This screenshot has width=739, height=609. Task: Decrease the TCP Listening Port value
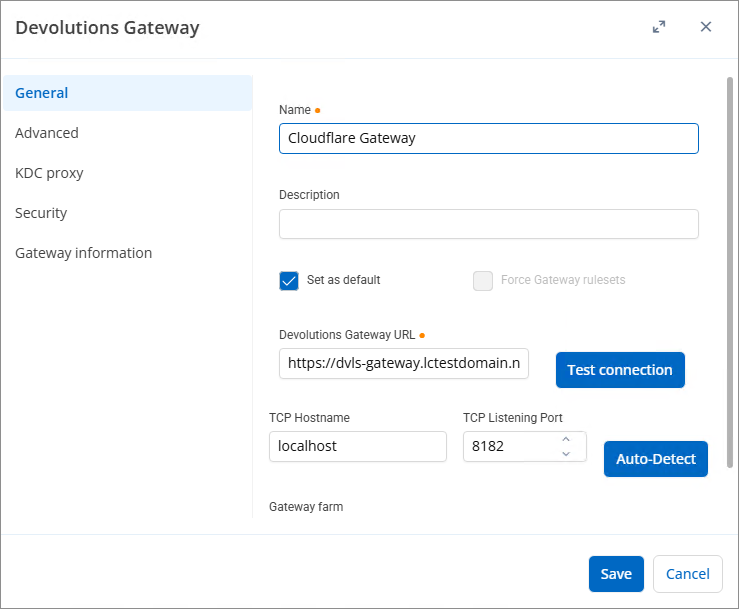point(566,453)
